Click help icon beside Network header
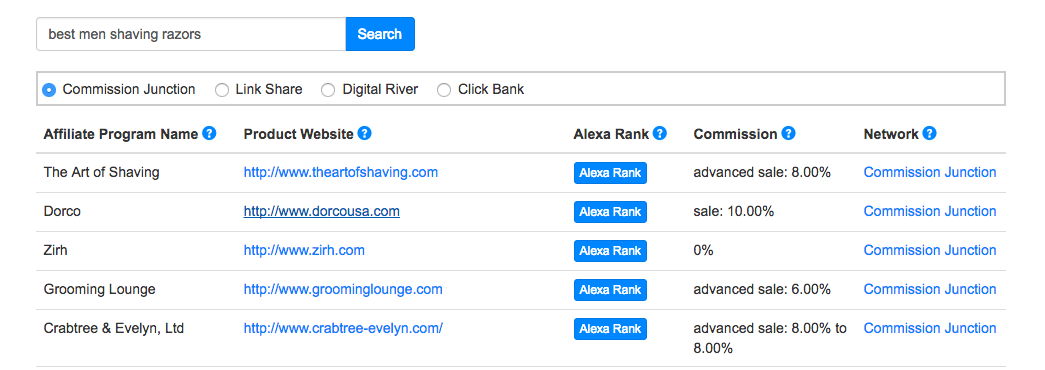 pyautogui.click(x=930, y=133)
